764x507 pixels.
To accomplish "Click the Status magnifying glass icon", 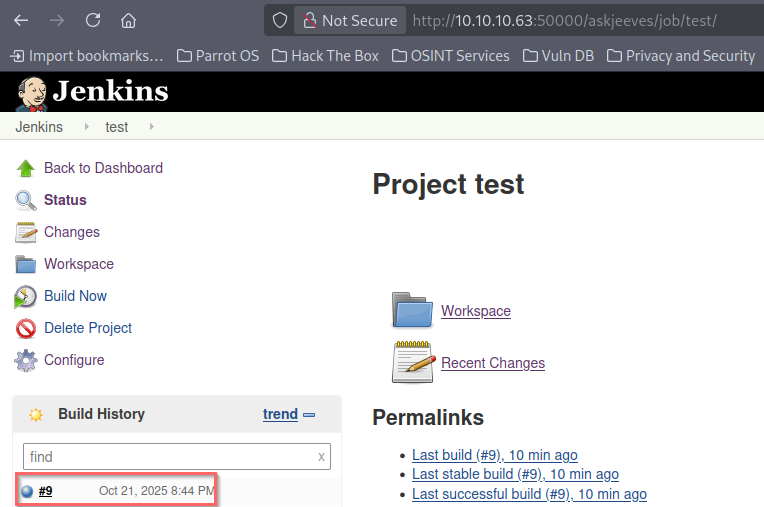I will pos(26,200).
